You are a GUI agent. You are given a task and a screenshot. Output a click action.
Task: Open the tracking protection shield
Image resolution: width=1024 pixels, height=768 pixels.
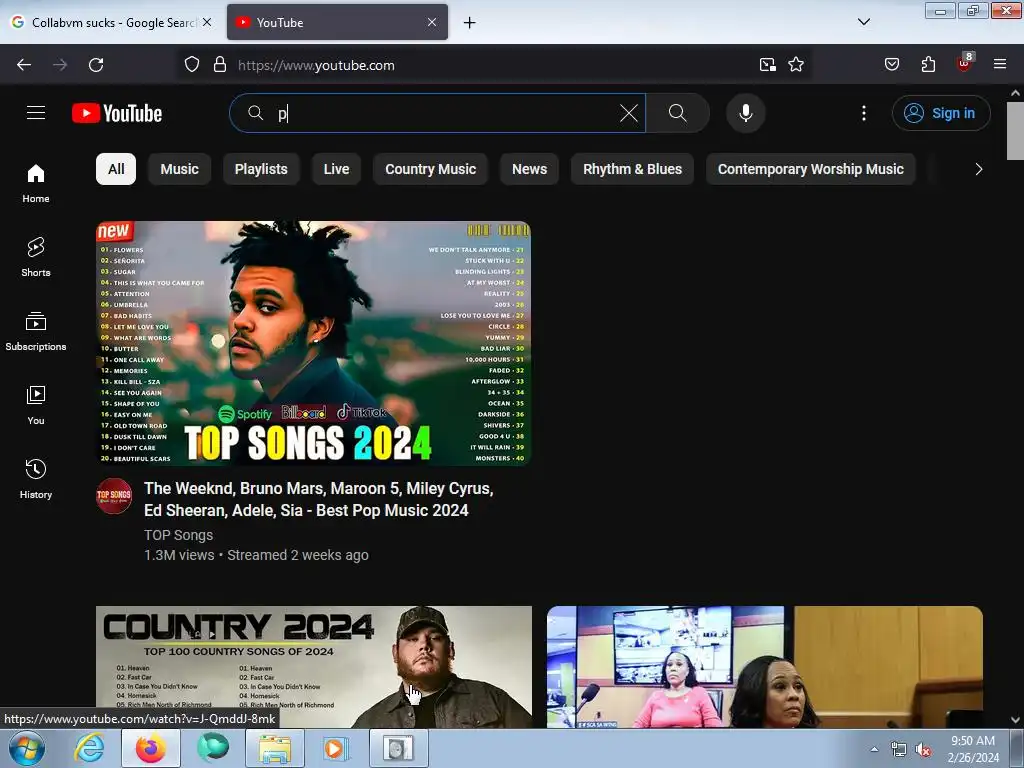pyautogui.click(x=191, y=65)
